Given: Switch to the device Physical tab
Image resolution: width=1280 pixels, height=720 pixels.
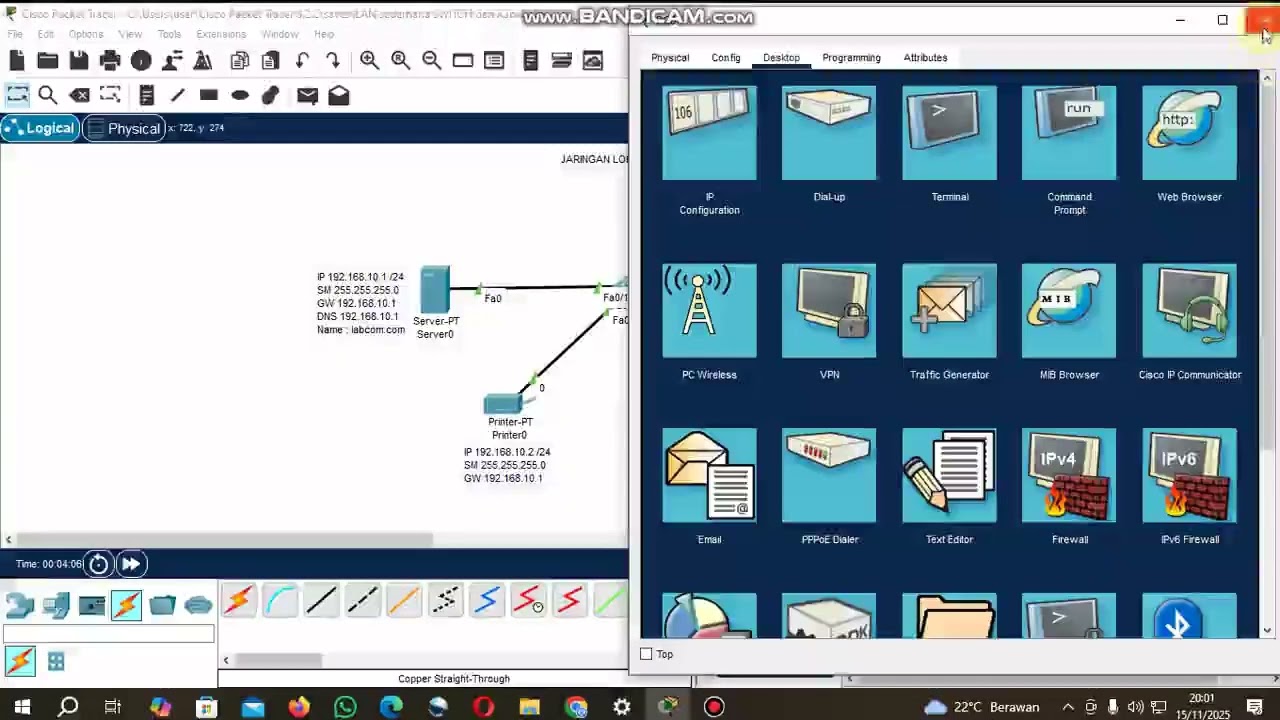Looking at the screenshot, I should (x=670, y=57).
